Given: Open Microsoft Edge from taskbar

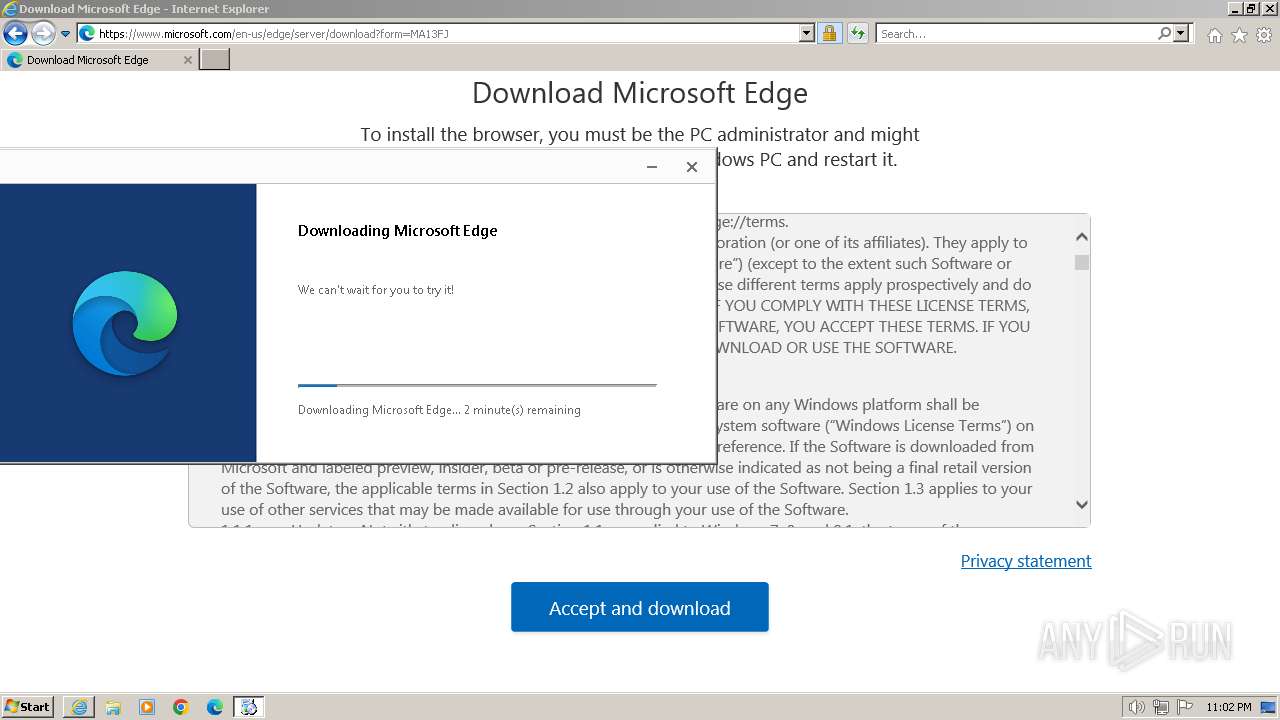Looking at the screenshot, I should [x=215, y=707].
